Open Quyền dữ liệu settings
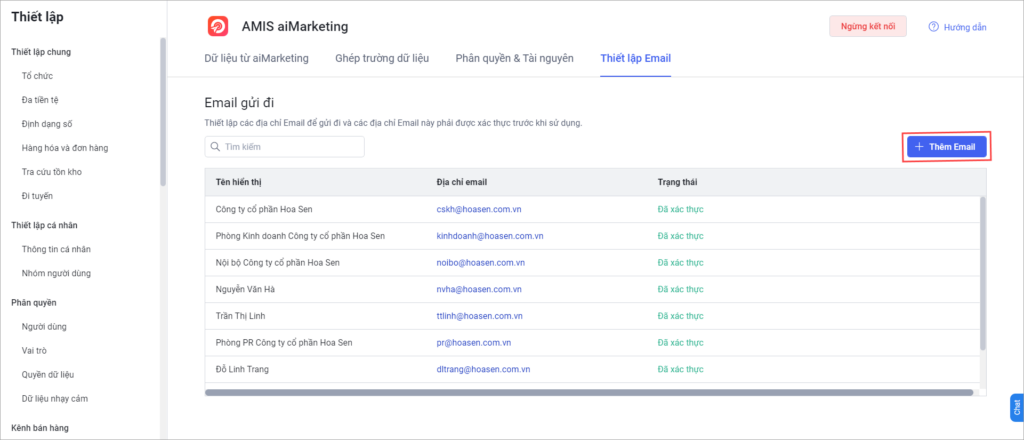Viewport: 1024px width, 440px height. pos(48,375)
